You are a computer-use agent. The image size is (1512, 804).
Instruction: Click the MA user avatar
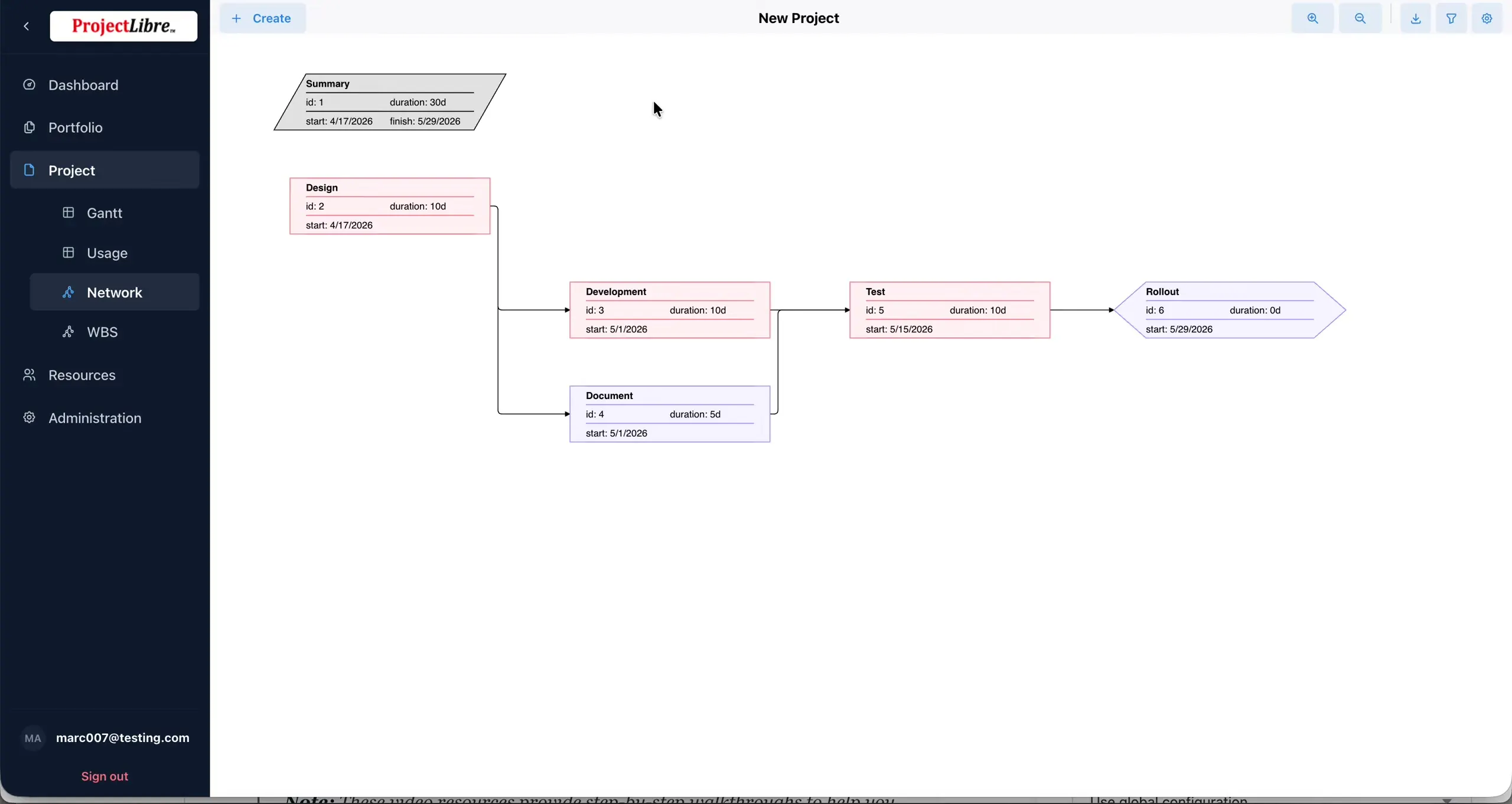pos(33,738)
